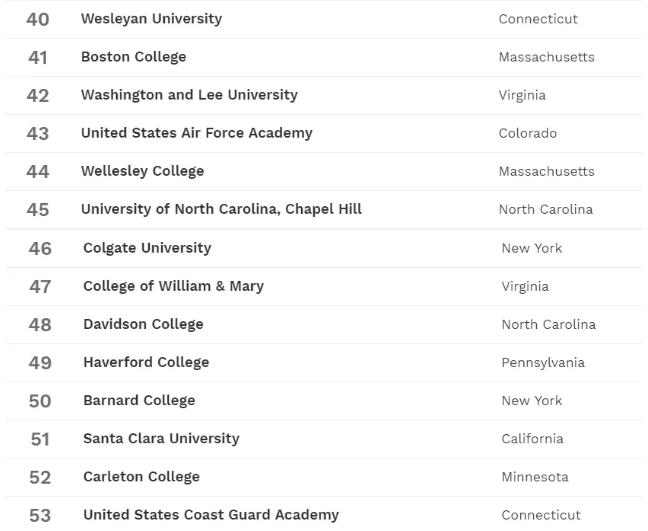Open University of North Carolina, Chapel Hill
The image size is (648, 531).
pos(221,209)
